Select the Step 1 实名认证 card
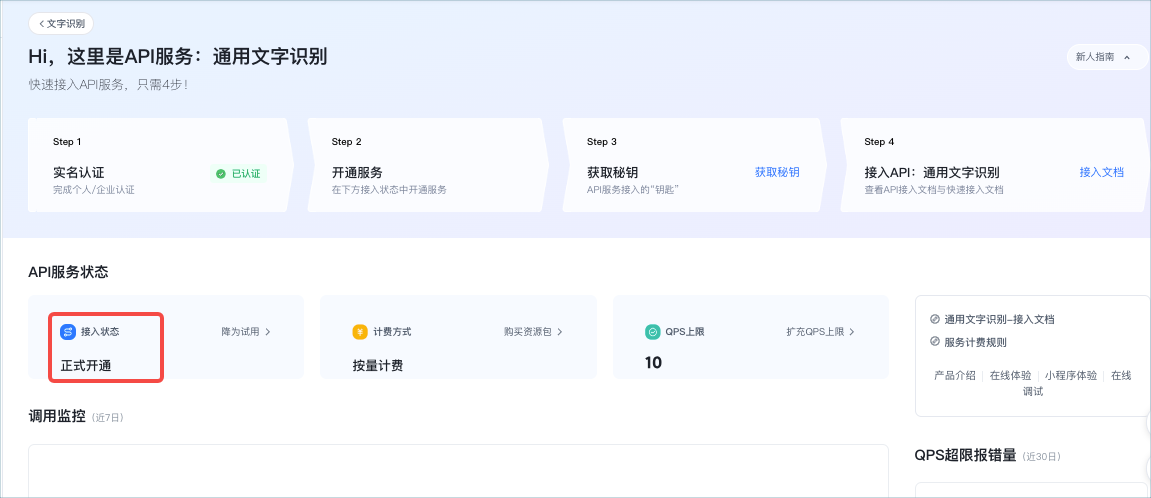Screen dimensions: 1151x498 (x=161, y=165)
